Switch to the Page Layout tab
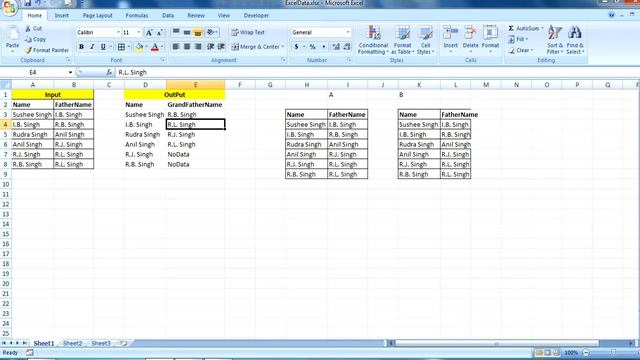Screen dimensions: 640x360 point(98,16)
